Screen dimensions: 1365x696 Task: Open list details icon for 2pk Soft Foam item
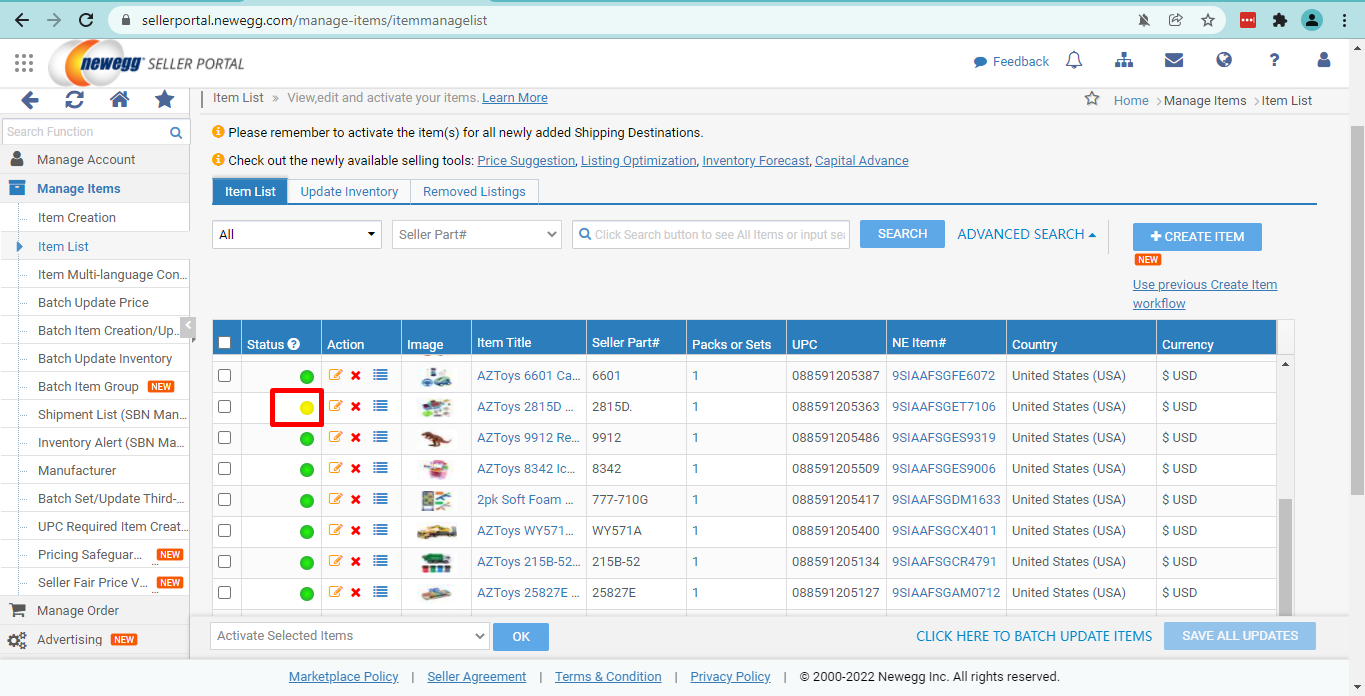(x=380, y=499)
